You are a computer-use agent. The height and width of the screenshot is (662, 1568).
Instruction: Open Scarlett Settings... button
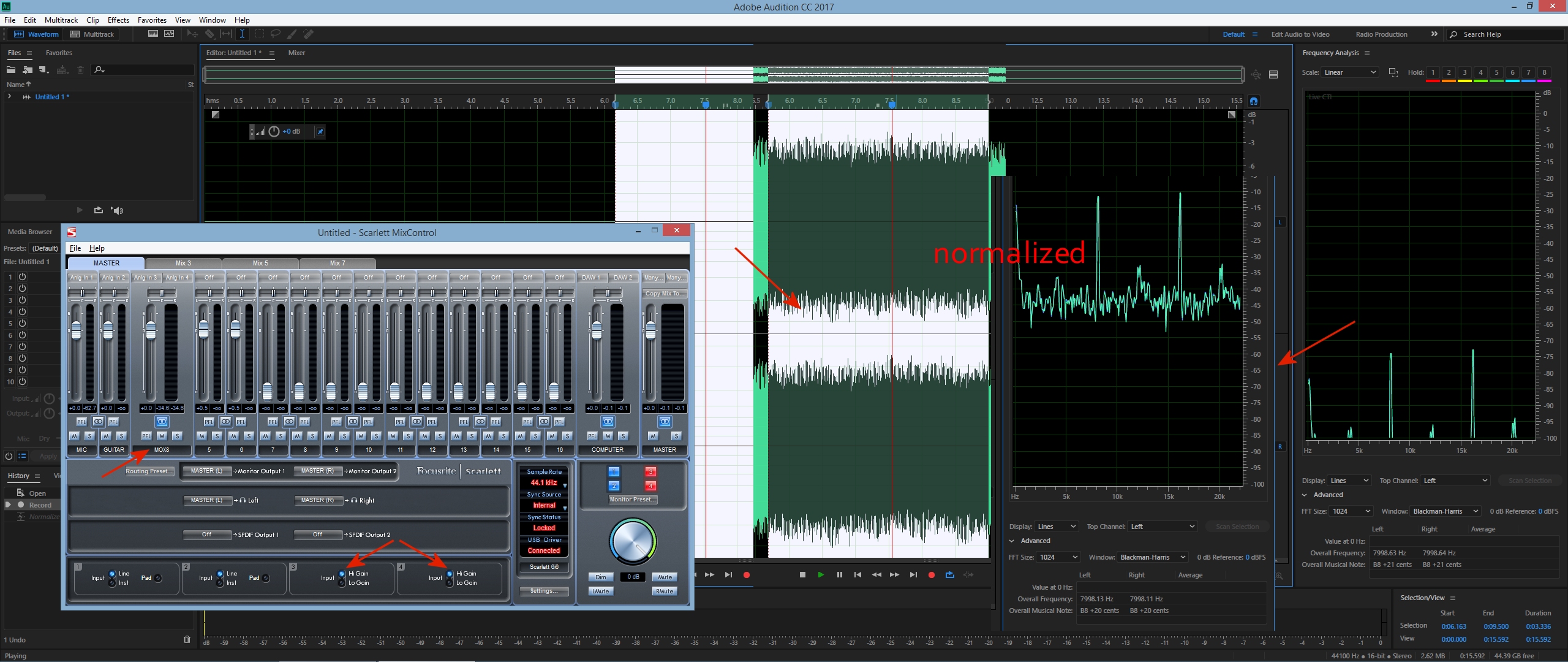coord(544,591)
